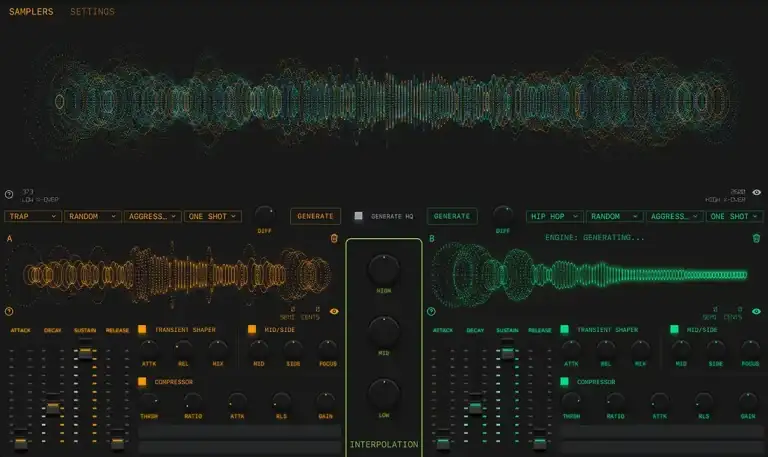Image resolution: width=768 pixels, height=457 pixels.
Task: Toggle the green eye icon under waveform B
Action: point(756,311)
